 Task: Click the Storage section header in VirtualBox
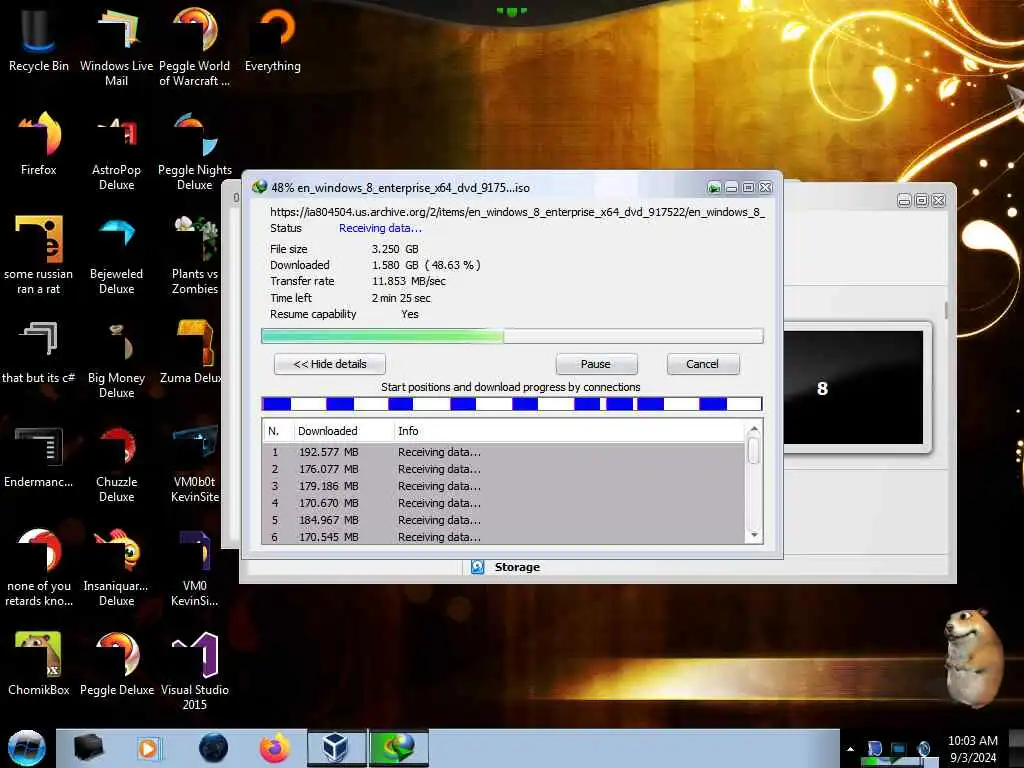point(517,567)
